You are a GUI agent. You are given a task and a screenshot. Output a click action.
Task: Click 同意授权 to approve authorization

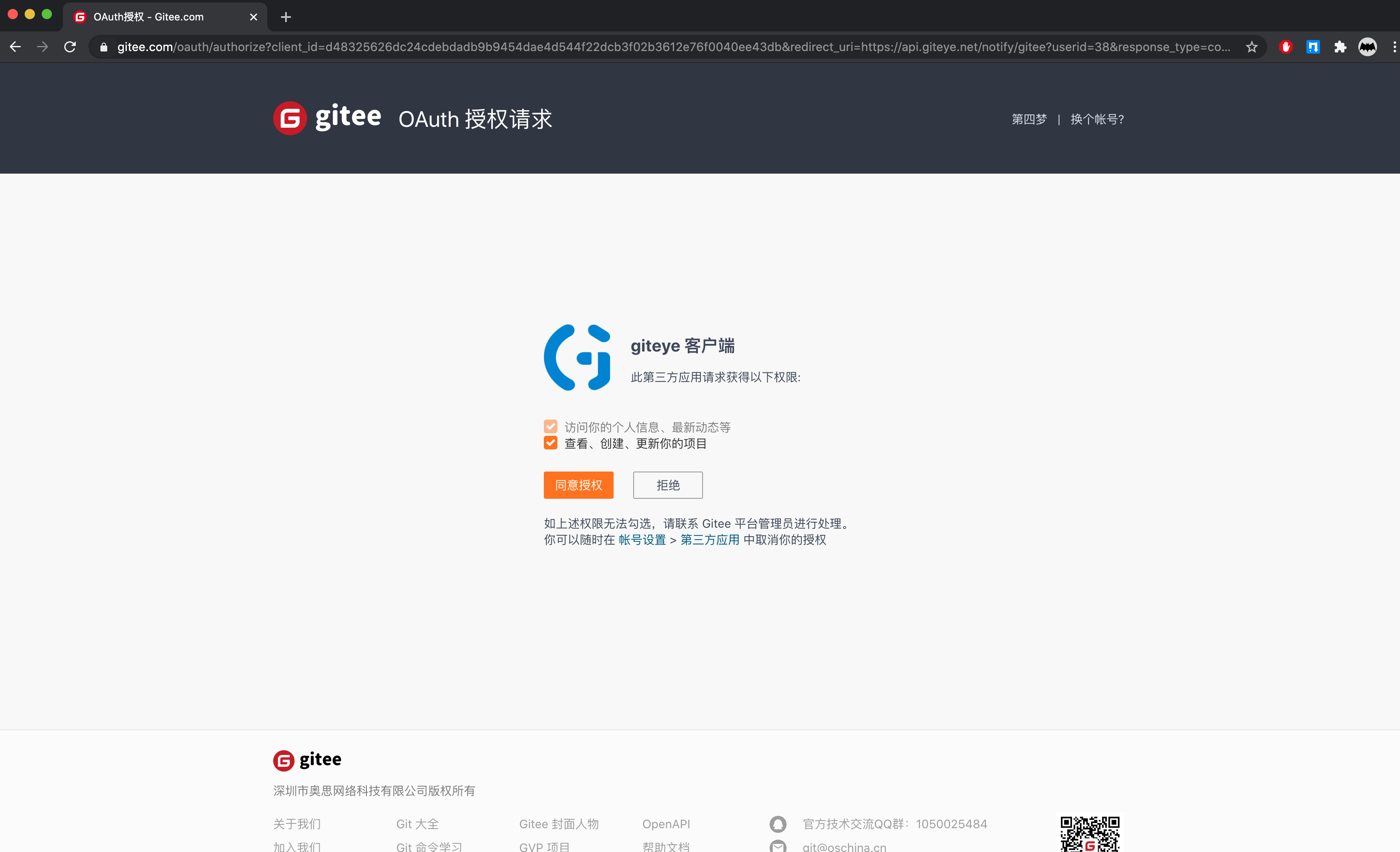[578, 485]
